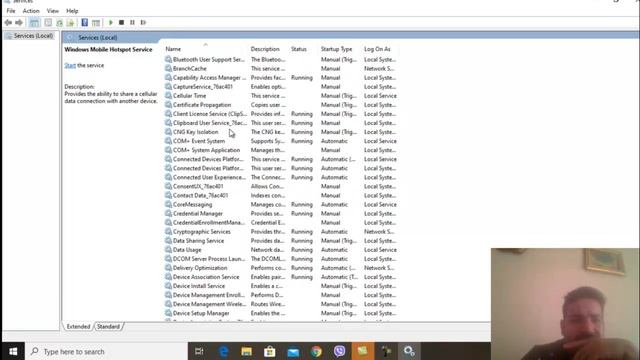
Task: Click the Stop Service square icon
Action: coord(121,22)
